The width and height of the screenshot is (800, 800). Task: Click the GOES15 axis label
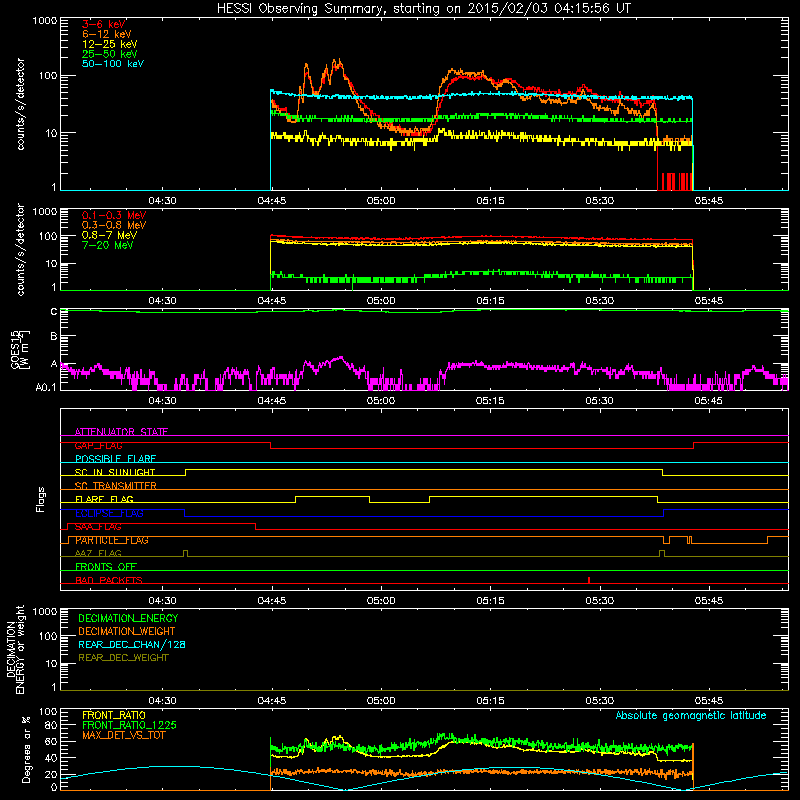[19, 350]
